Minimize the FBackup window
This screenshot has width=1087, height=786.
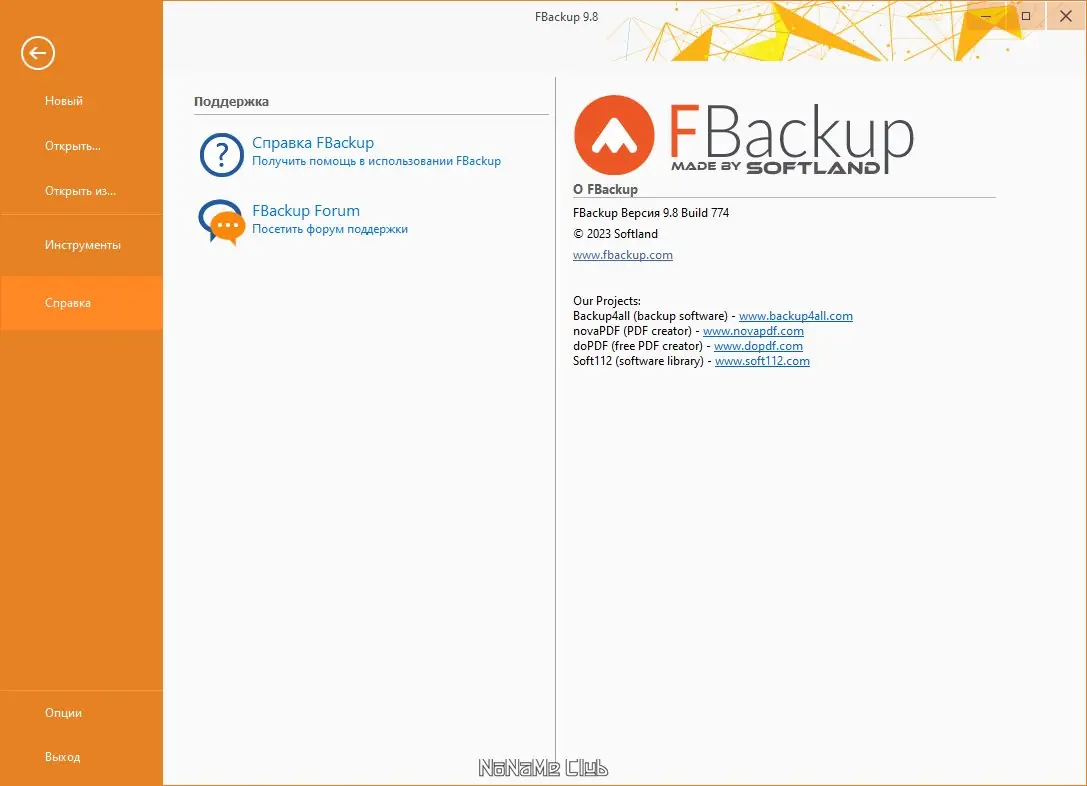[986, 16]
